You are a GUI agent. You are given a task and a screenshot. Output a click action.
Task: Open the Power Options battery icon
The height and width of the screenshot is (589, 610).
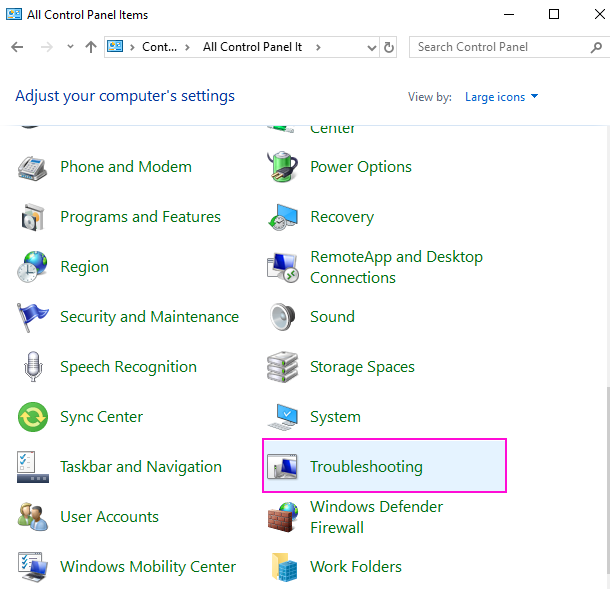(283, 167)
